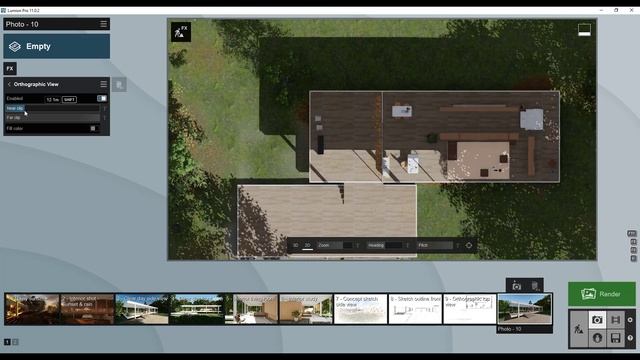Select the 8 - Sketch outline front thumbnail
The image size is (640, 360).
tap(415, 309)
